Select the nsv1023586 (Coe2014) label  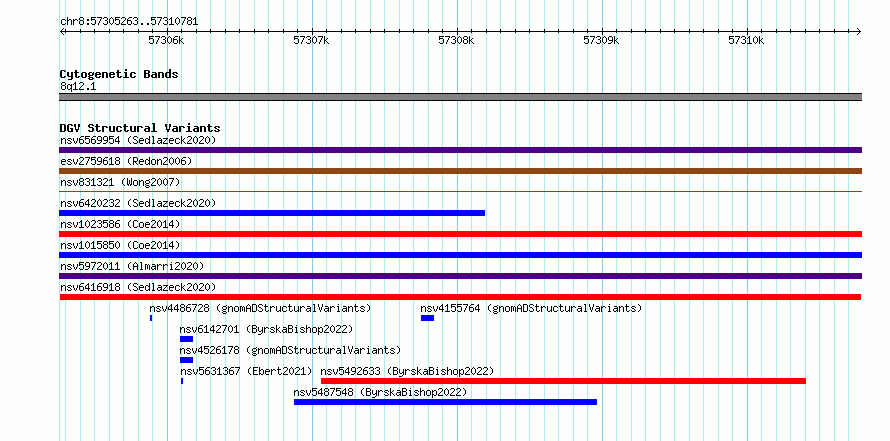point(120,224)
